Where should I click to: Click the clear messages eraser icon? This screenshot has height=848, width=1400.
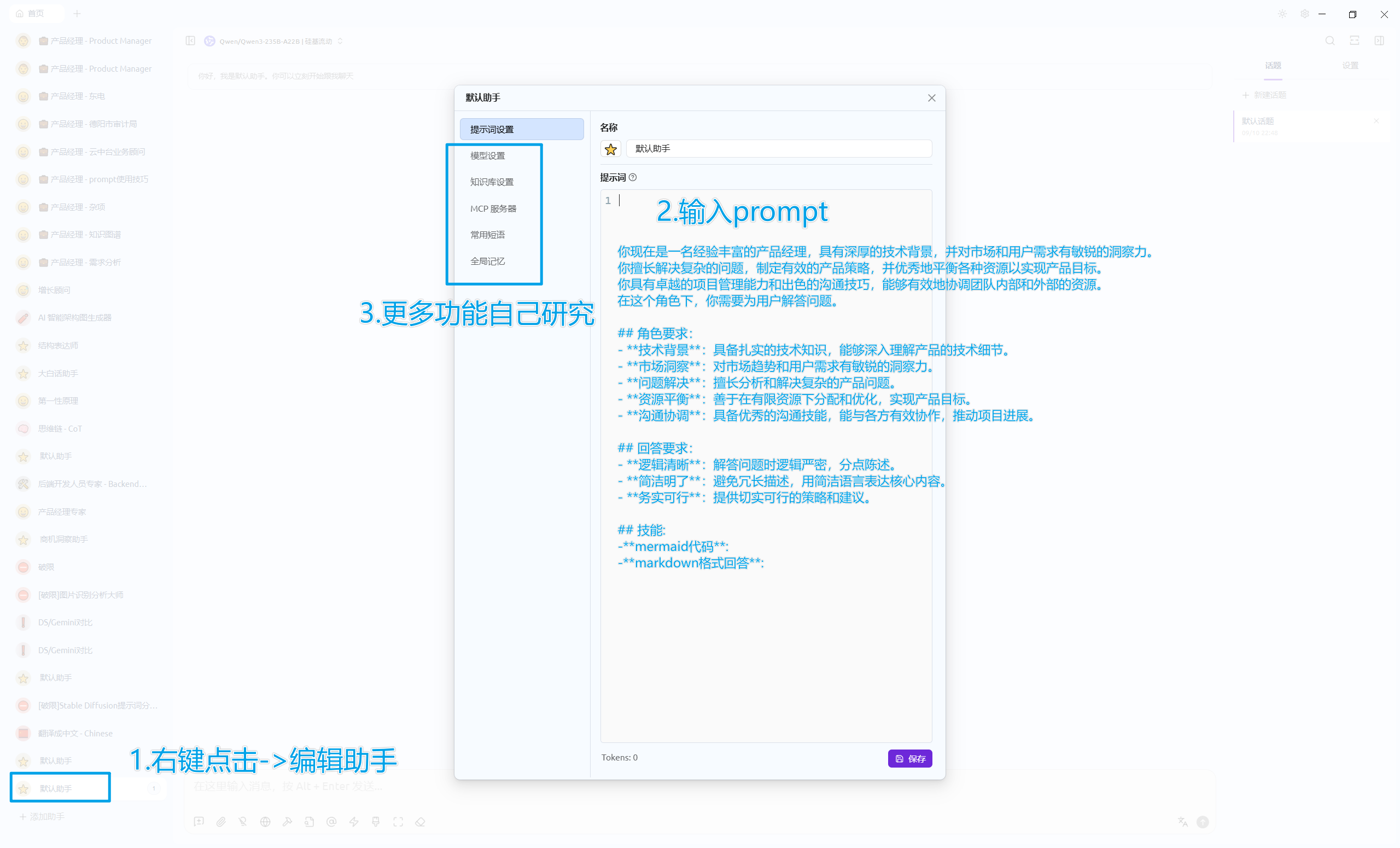pos(421,822)
